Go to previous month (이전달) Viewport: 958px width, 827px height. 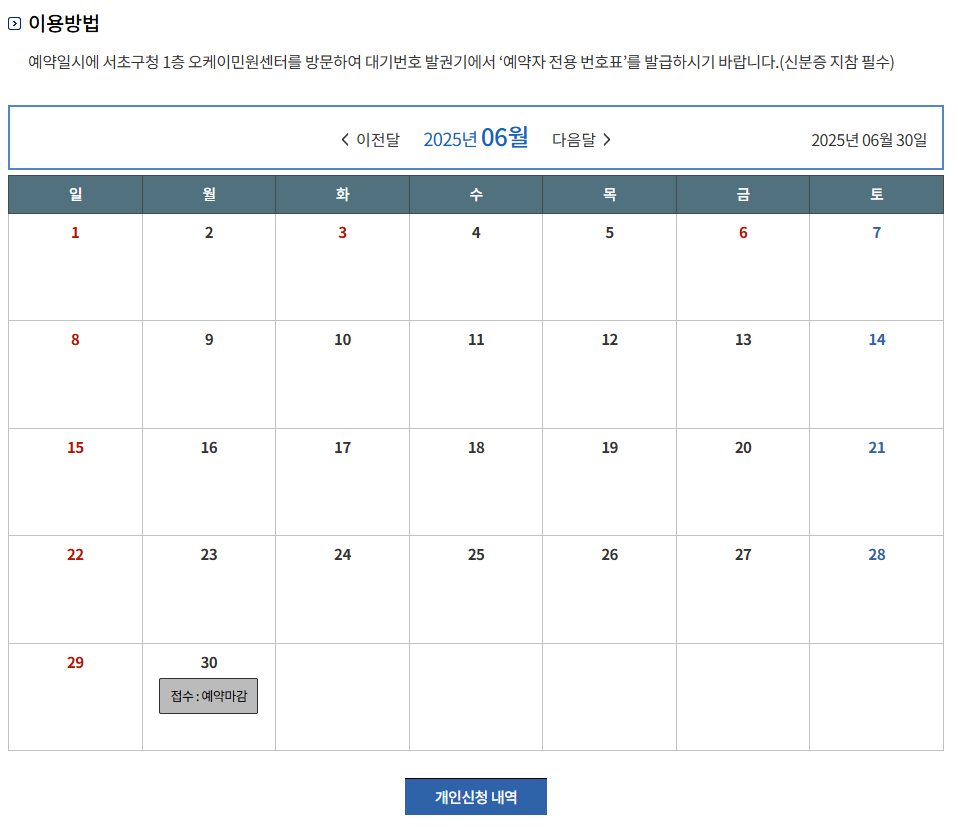pos(370,140)
